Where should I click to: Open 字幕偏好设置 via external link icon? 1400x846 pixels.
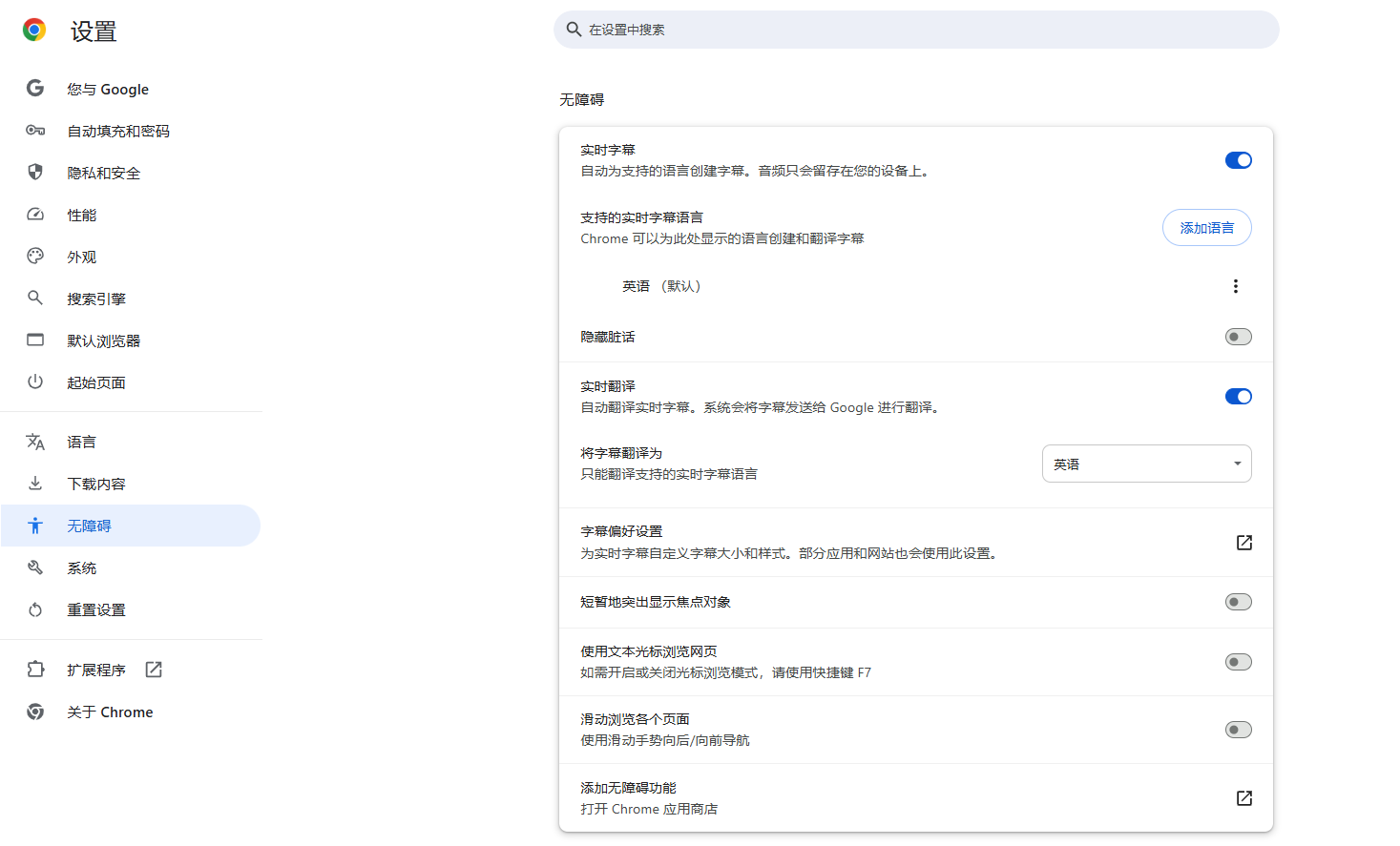click(x=1244, y=543)
